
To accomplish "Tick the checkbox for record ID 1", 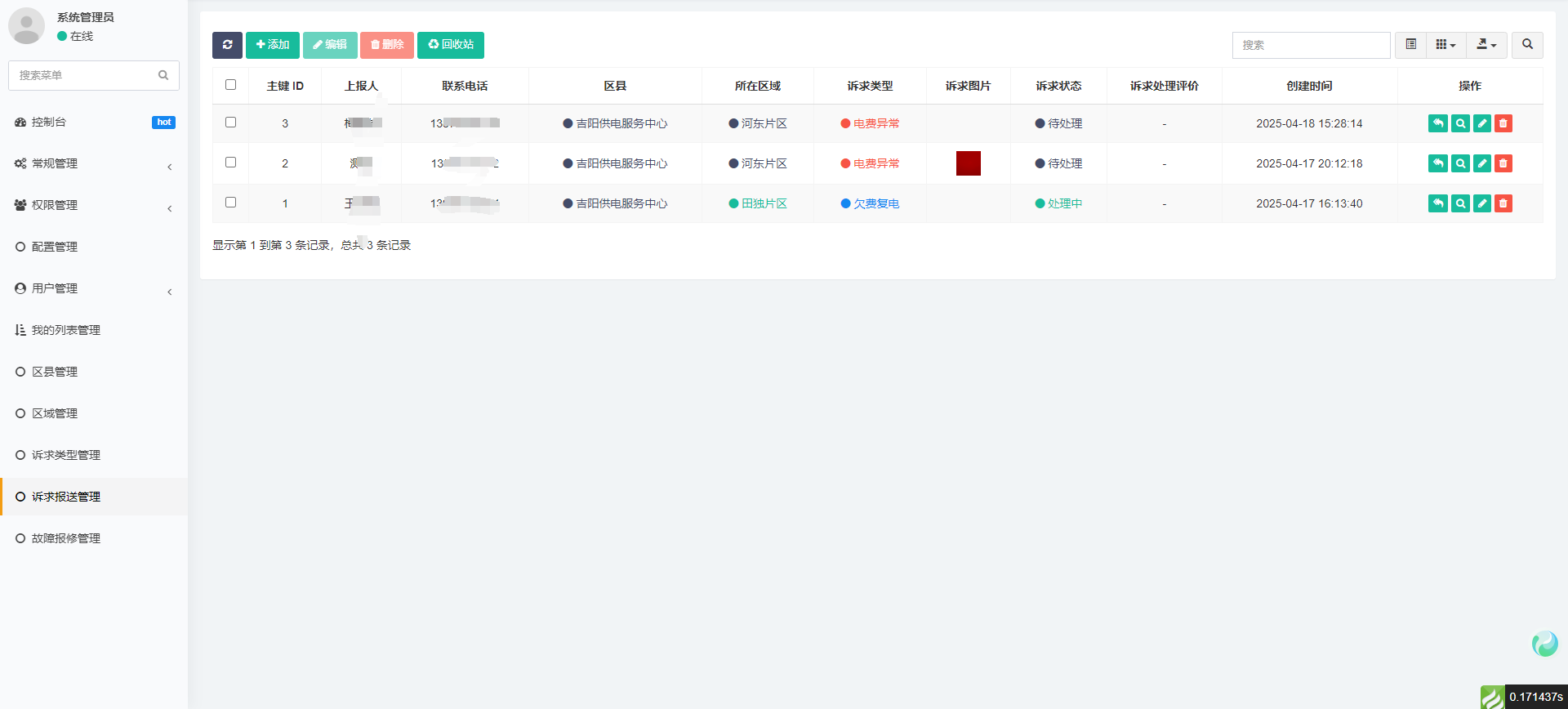I will coord(230,203).
